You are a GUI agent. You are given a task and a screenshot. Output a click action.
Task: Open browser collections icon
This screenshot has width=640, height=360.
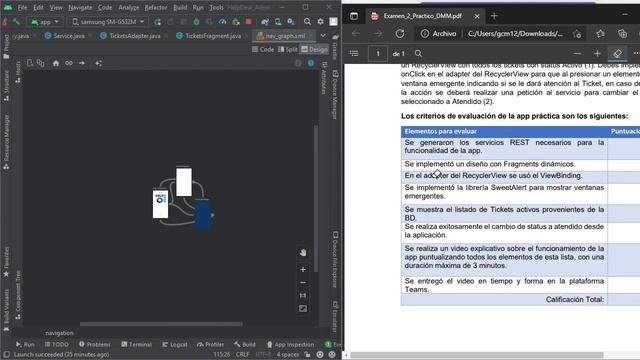[x=622, y=34]
